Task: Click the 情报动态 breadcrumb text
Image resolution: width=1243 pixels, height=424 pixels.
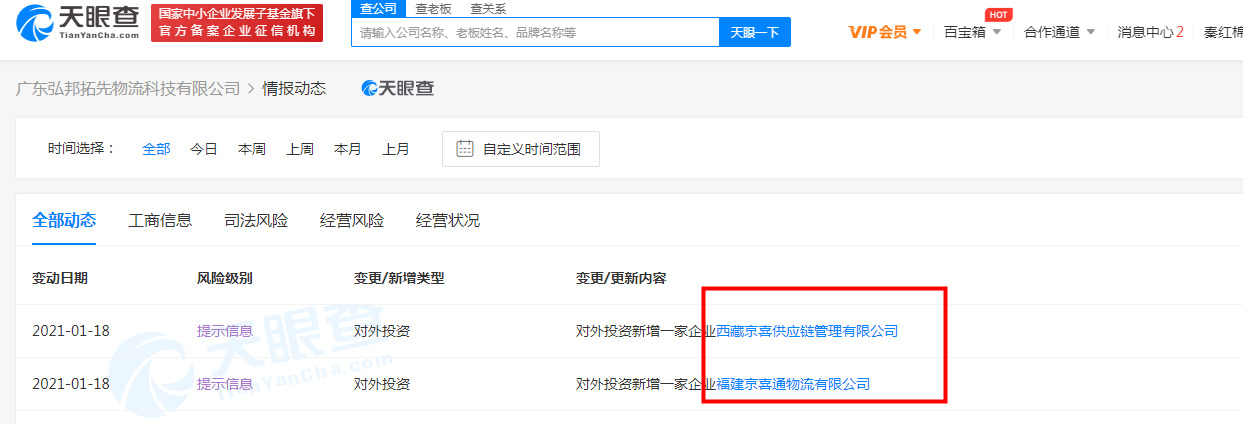Action: [x=294, y=88]
